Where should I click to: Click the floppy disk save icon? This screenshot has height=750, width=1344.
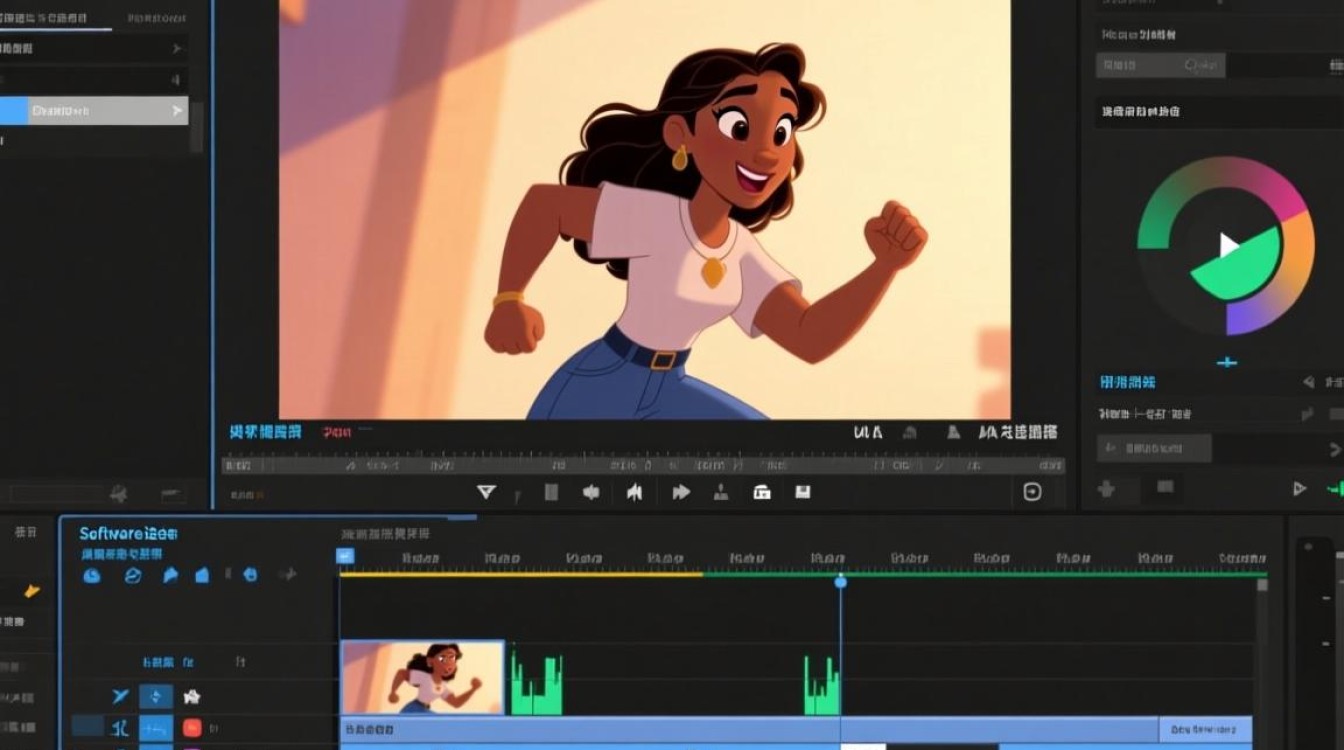tap(802, 491)
